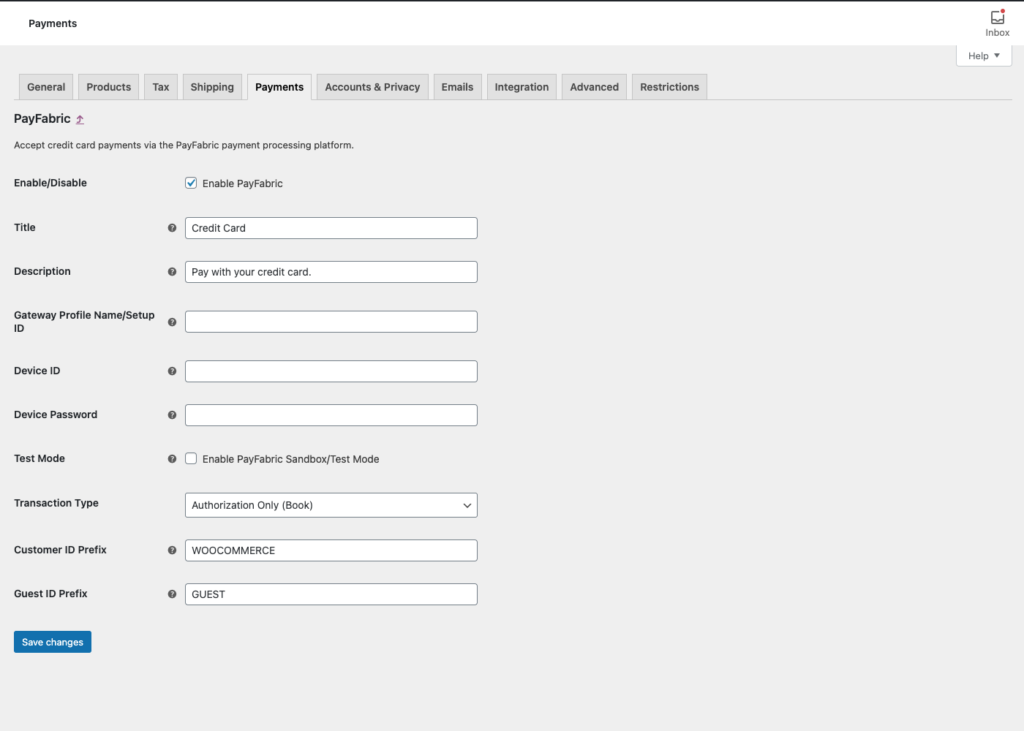This screenshot has height=731, width=1024.
Task: Click the Save changes button
Action: pos(52,642)
